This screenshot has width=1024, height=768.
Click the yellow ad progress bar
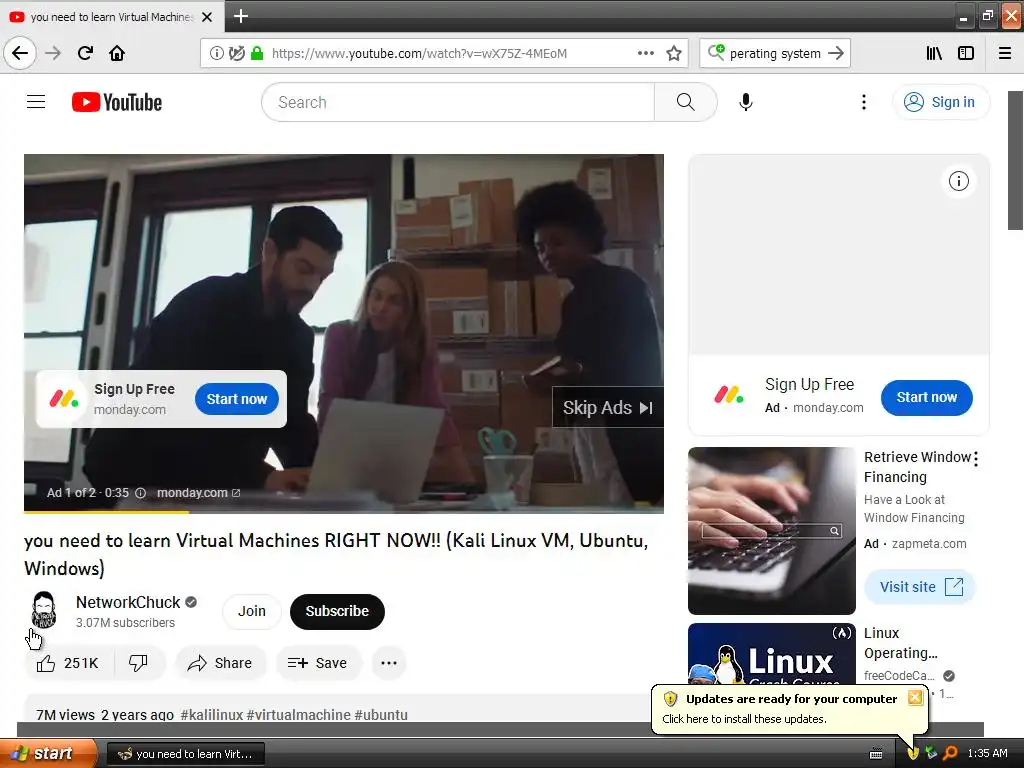point(106,512)
